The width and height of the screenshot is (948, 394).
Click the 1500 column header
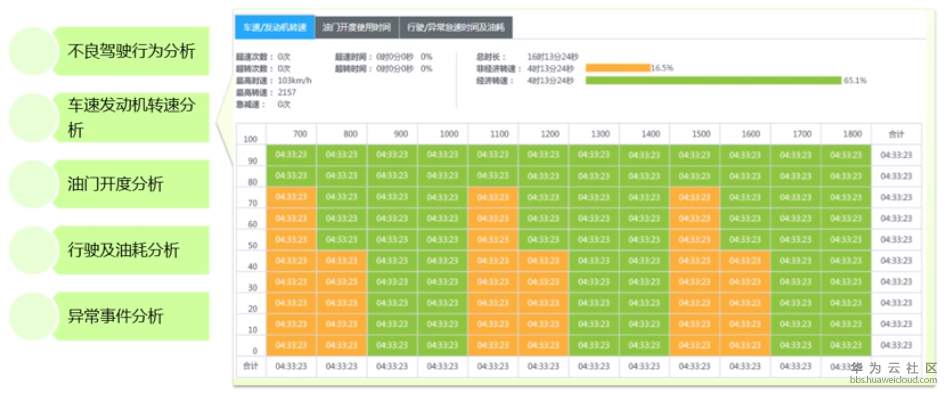click(x=695, y=134)
